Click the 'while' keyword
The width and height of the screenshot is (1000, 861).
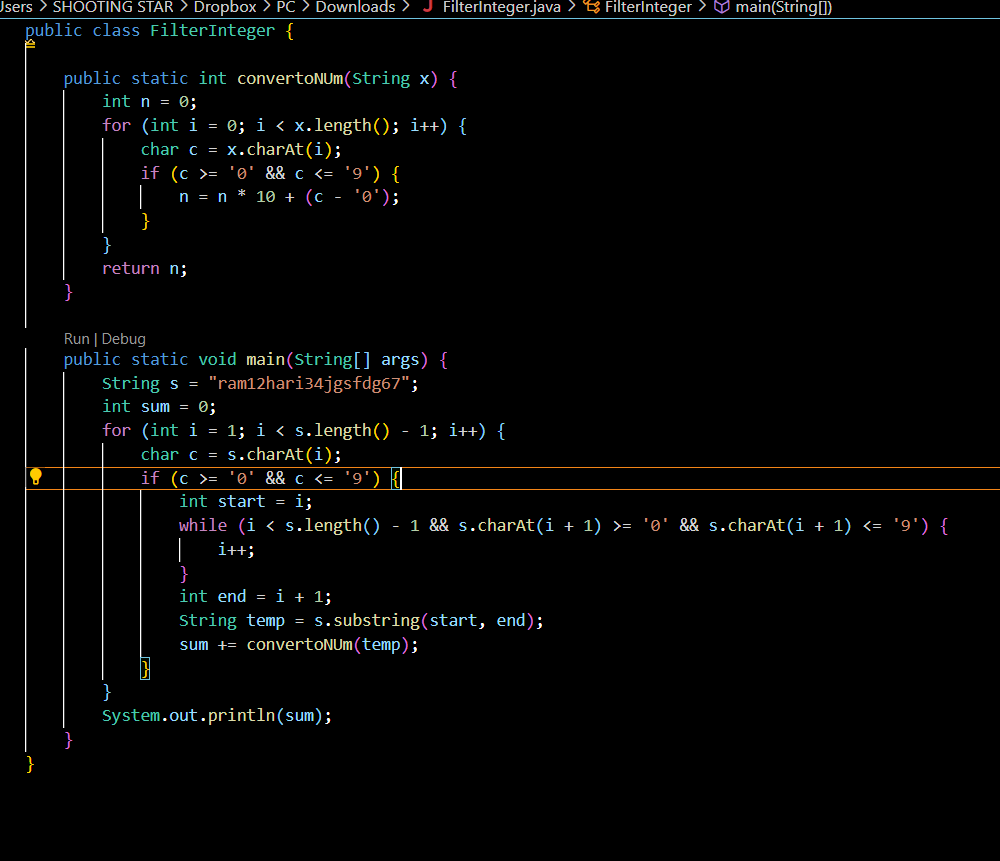[x=203, y=526]
